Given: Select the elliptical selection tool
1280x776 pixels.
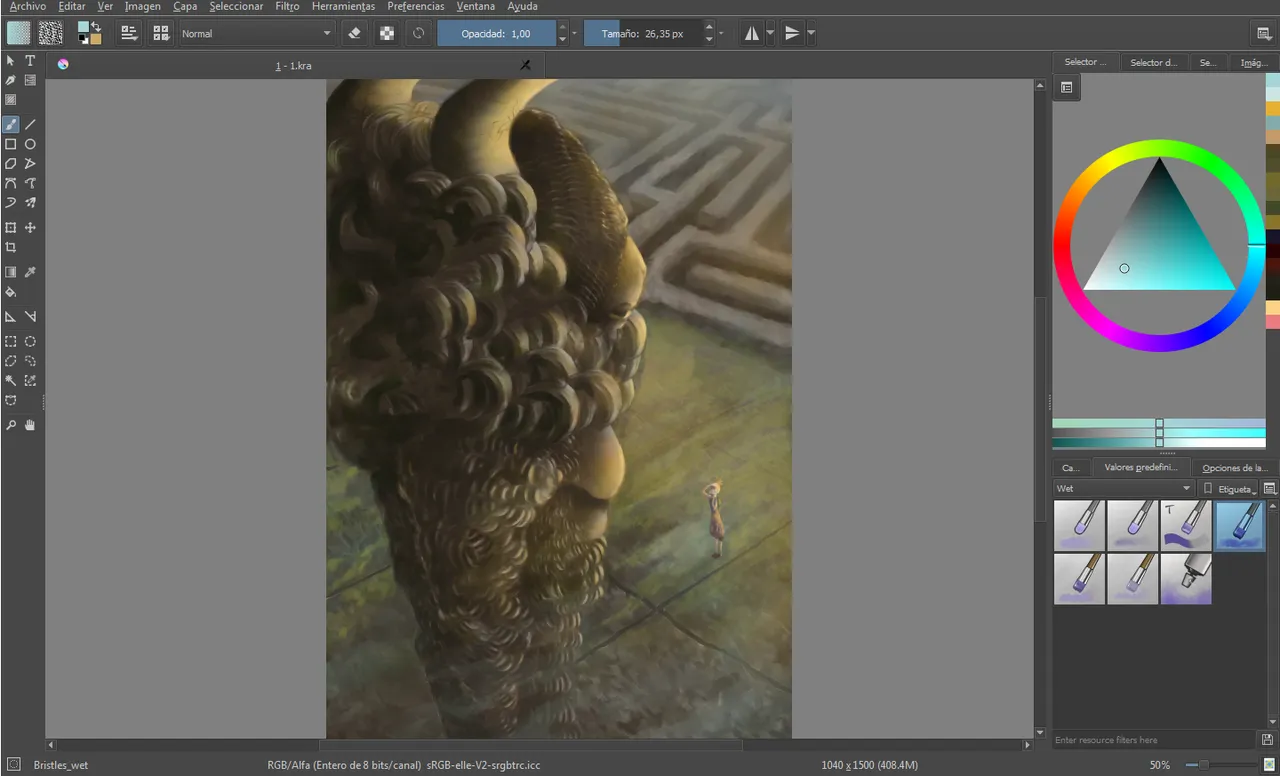Looking at the screenshot, I should (30, 341).
